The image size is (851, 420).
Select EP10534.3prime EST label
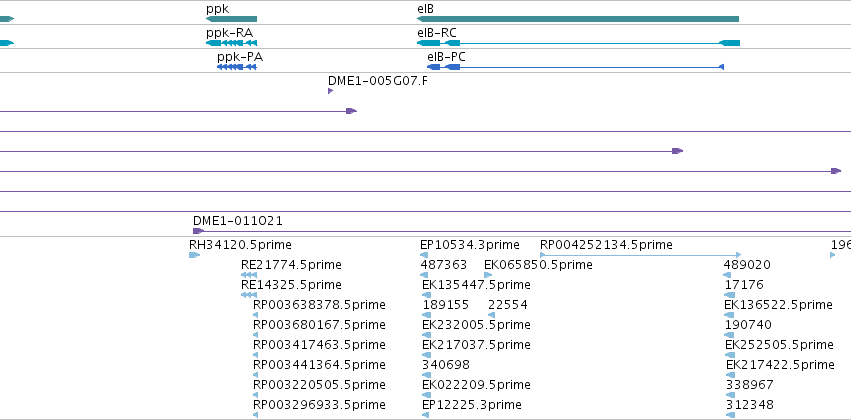470,245
